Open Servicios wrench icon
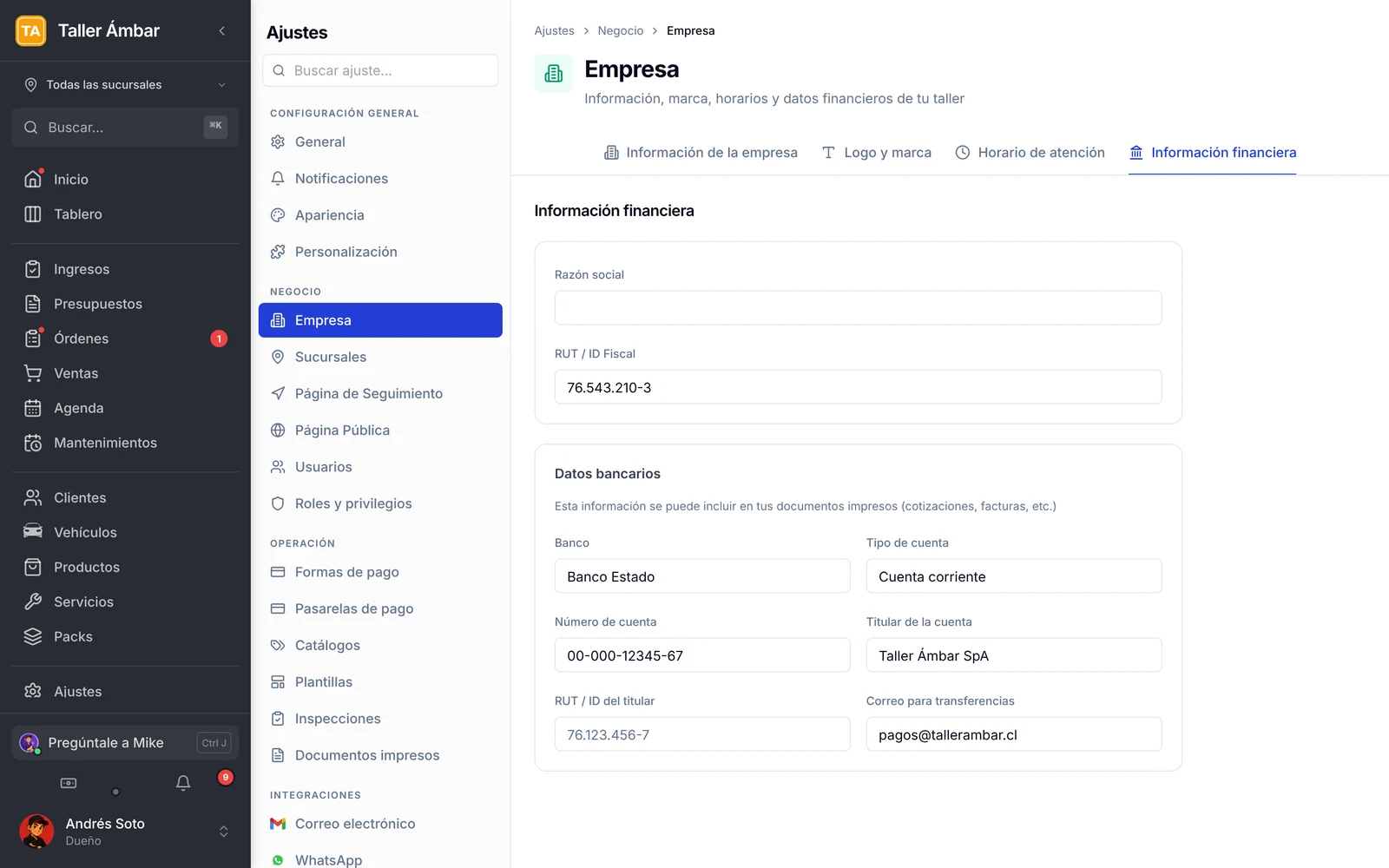The width and height of the screenshot is (1389, 868). [x=33, y=602]
